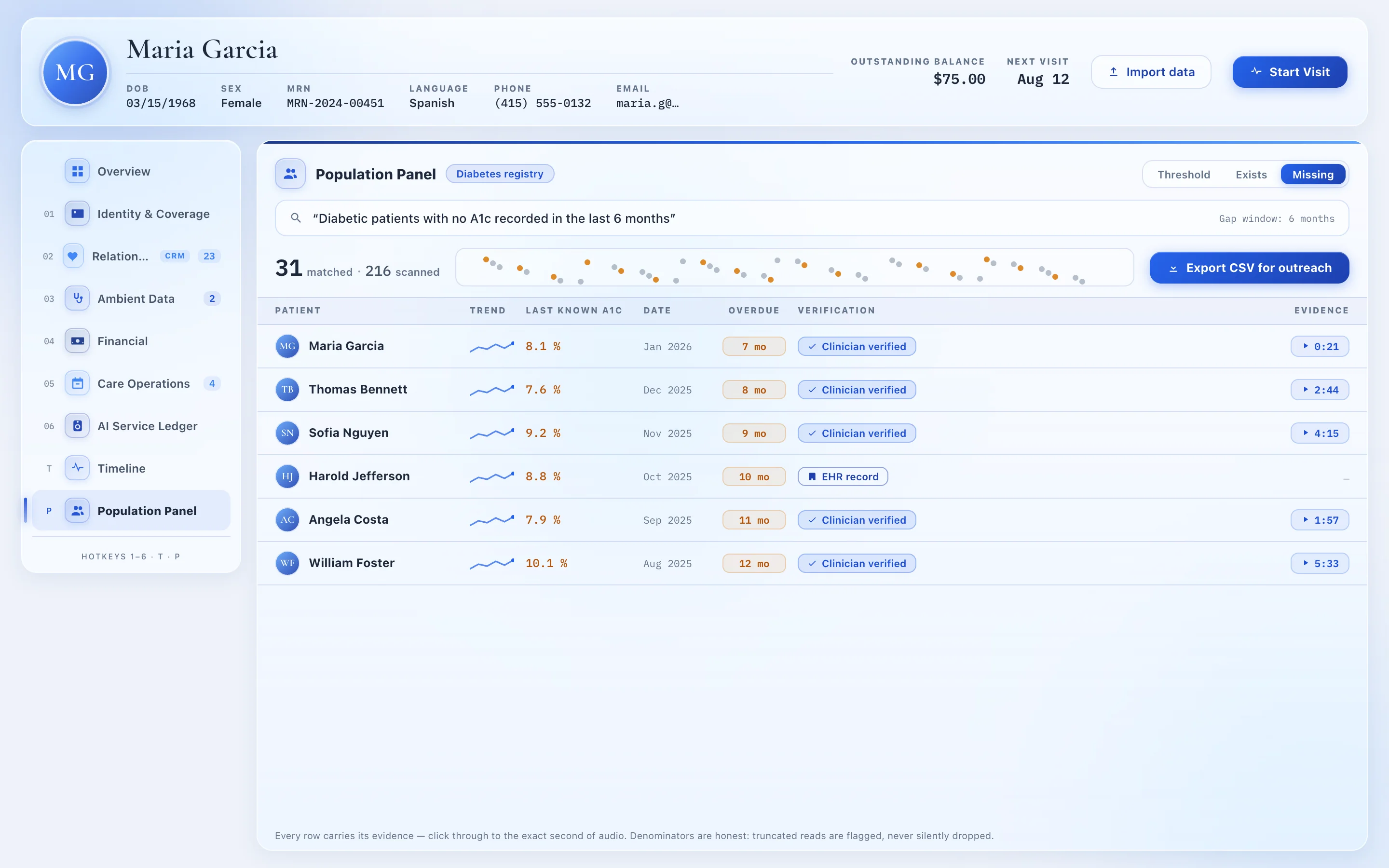Image resolution: width=1389 pixels, height=868 pixels.
Task: Click the Identity & Coverage card icon
Action: (x=77, y=214)
